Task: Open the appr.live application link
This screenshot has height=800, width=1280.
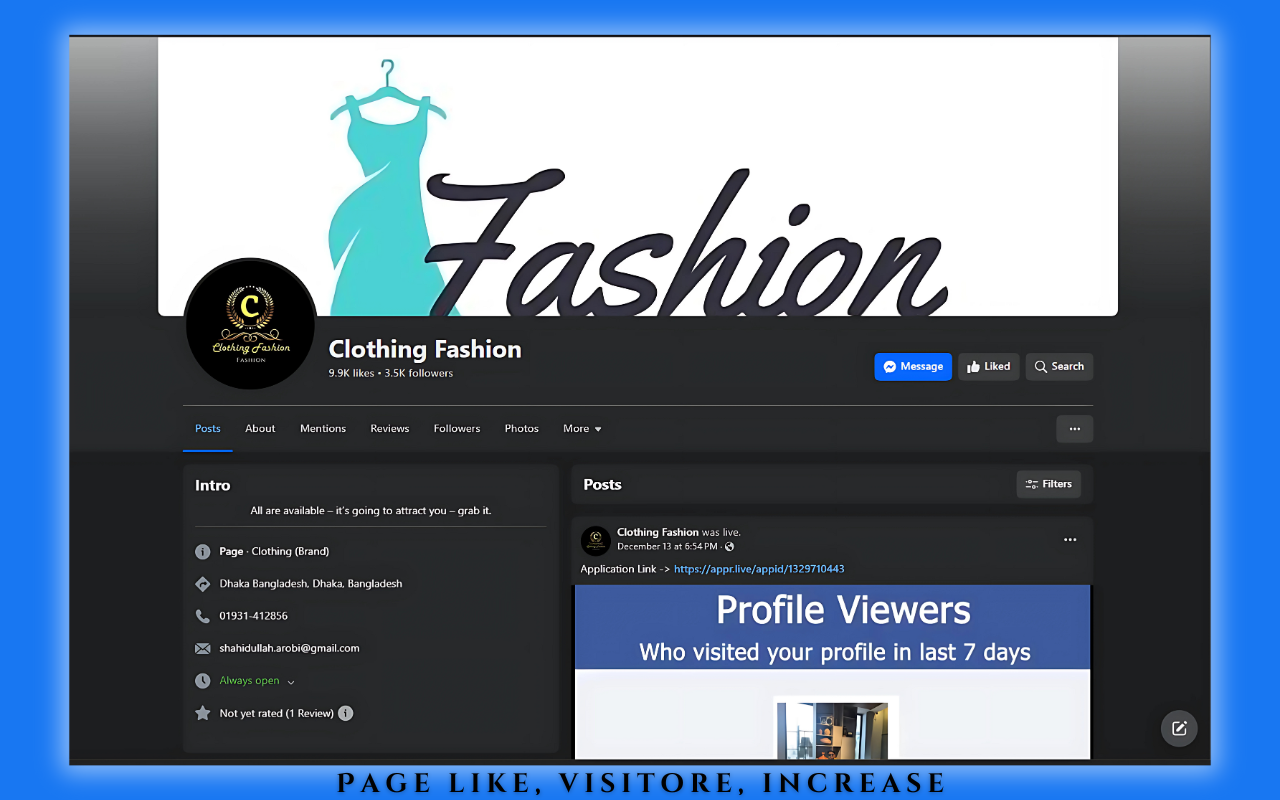Action: click(759, 569)
